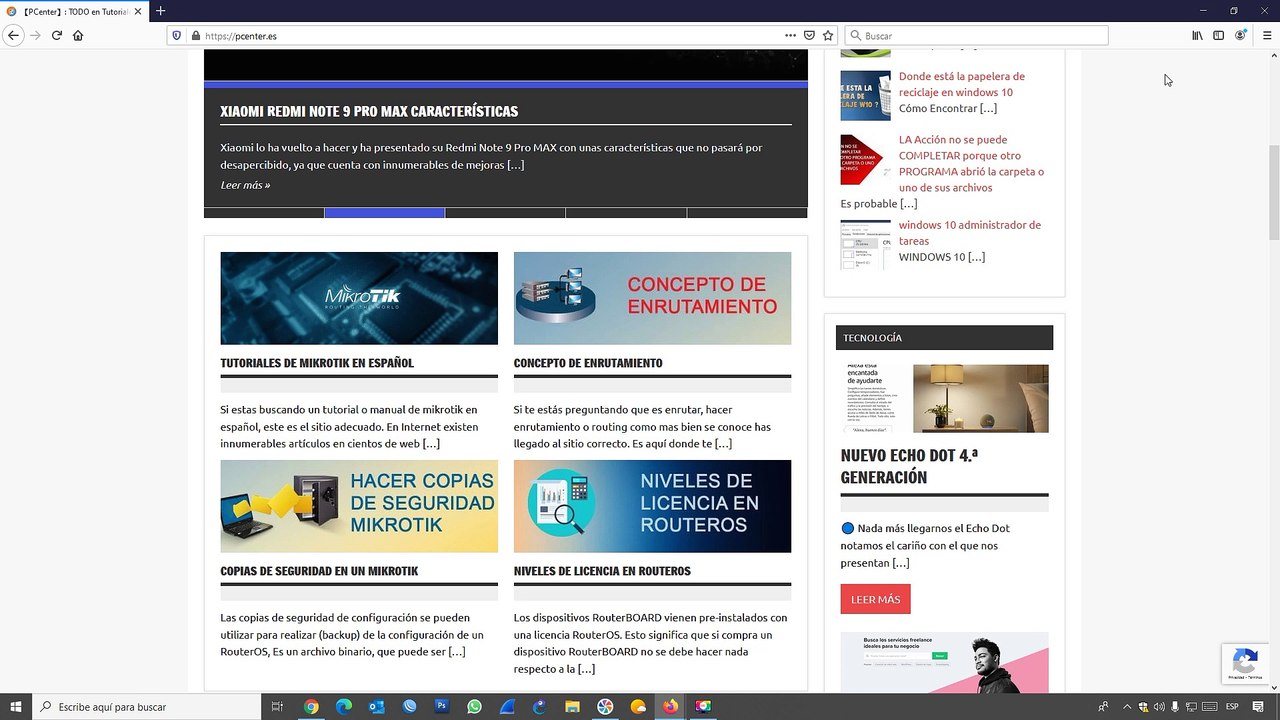Screen dimensions: 1280x720
Task: Select the last slider indicator segment
Action: (747, 213)
